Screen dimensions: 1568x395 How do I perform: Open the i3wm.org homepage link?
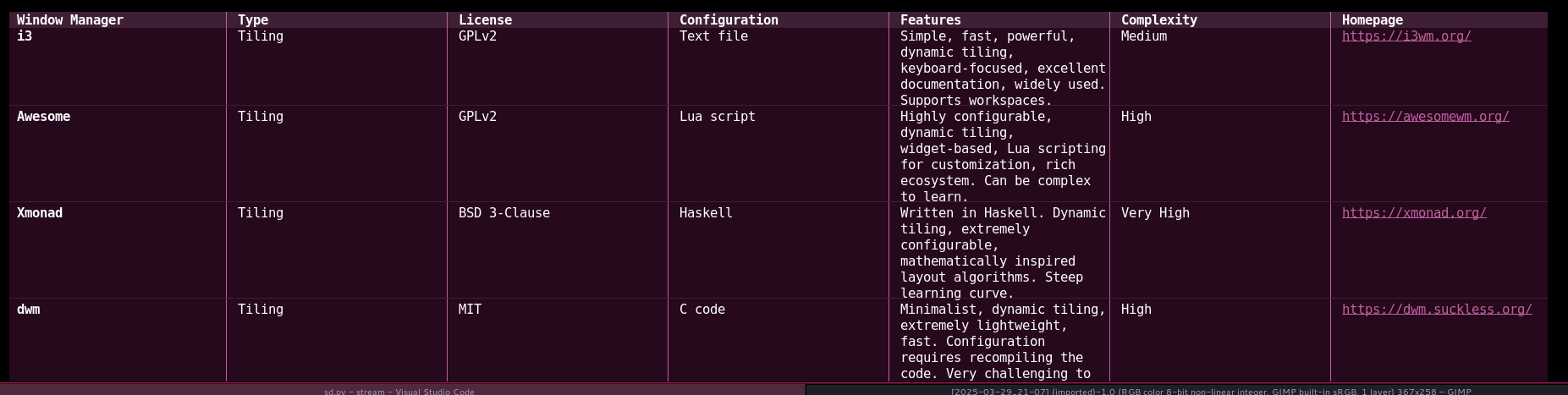tap(1406, 36)
